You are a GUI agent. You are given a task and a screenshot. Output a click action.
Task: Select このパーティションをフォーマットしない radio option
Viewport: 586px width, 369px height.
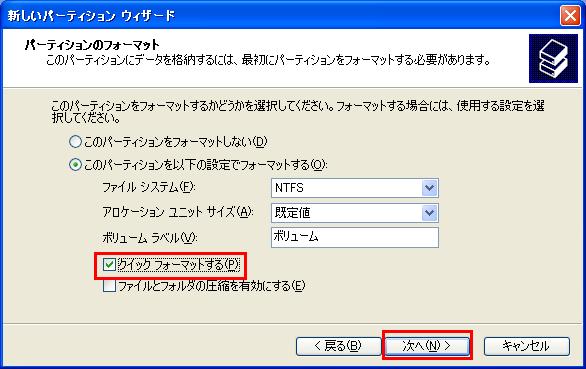point(75,142)
